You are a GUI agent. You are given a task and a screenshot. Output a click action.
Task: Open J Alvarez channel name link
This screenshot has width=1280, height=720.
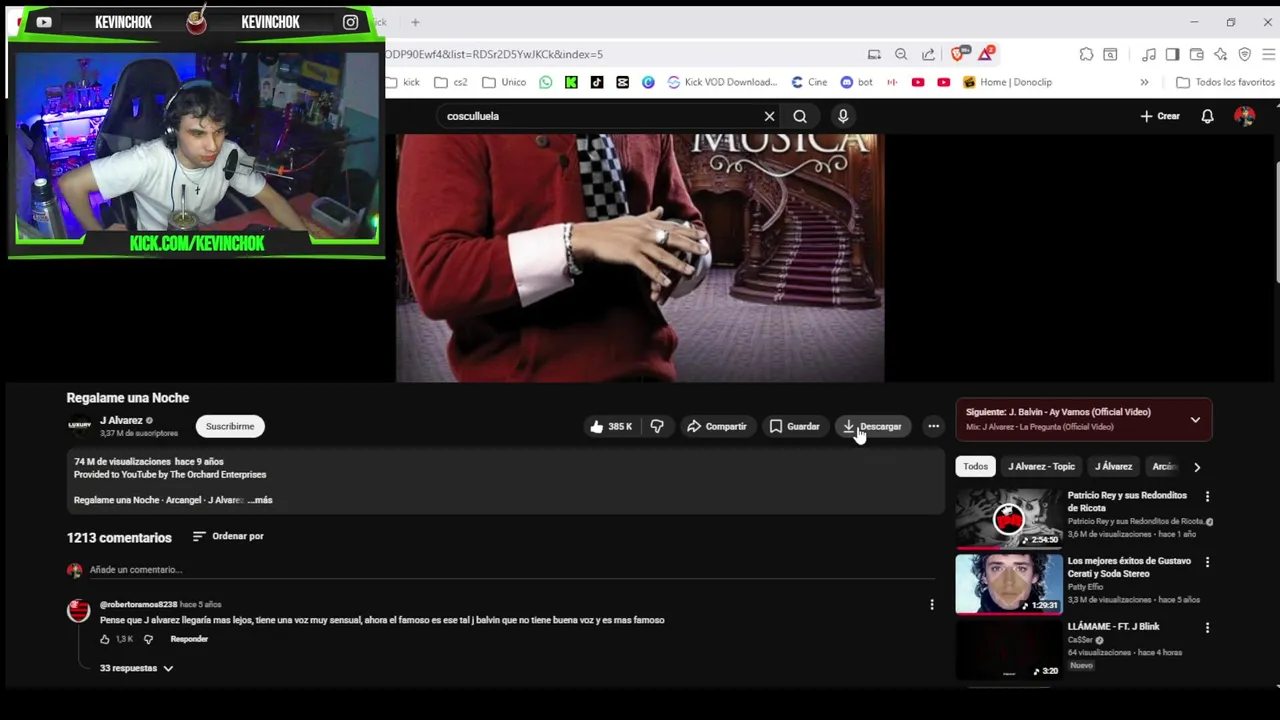pos(121,420)
